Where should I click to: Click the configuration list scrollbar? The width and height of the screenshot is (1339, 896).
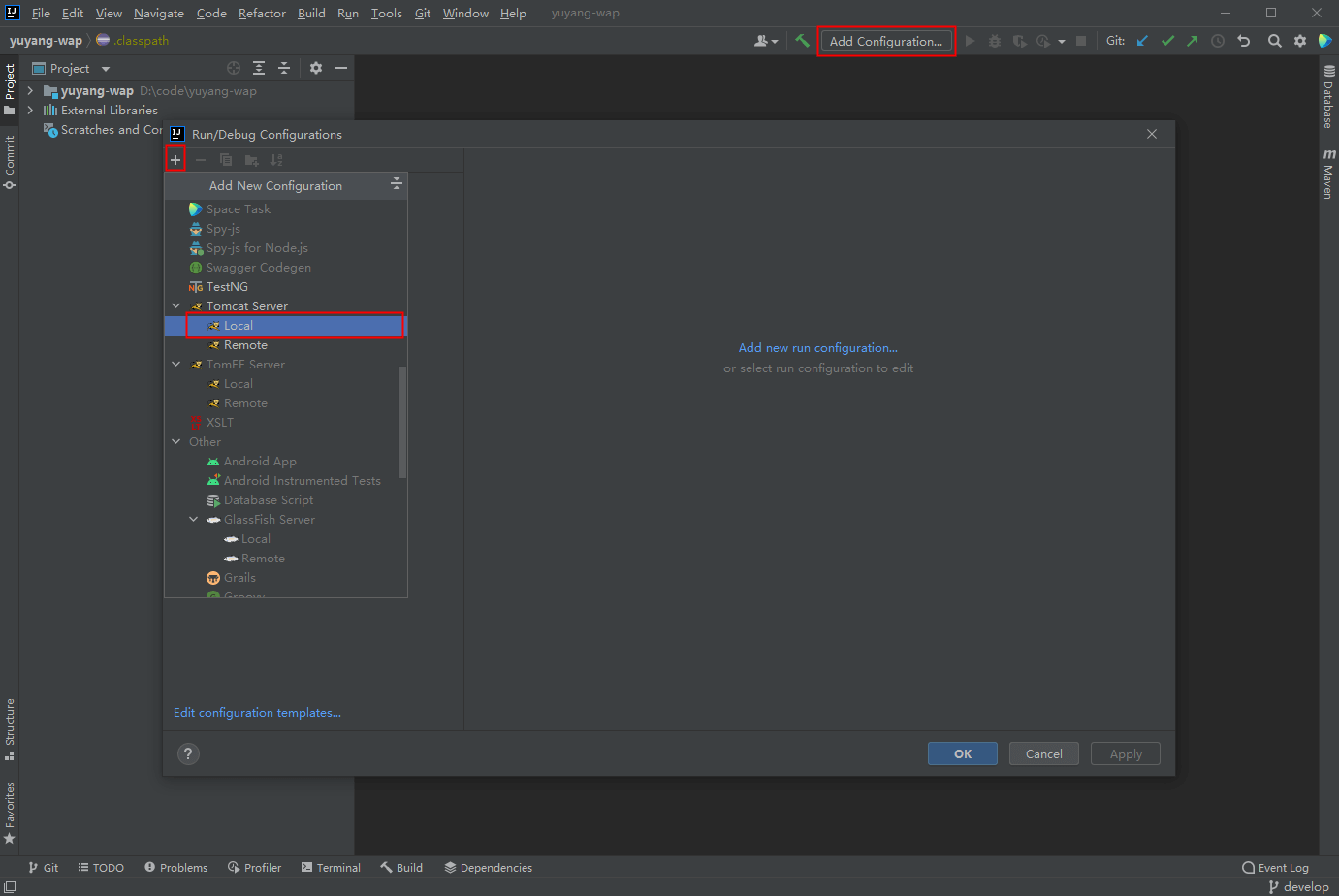tap(402, 422)
